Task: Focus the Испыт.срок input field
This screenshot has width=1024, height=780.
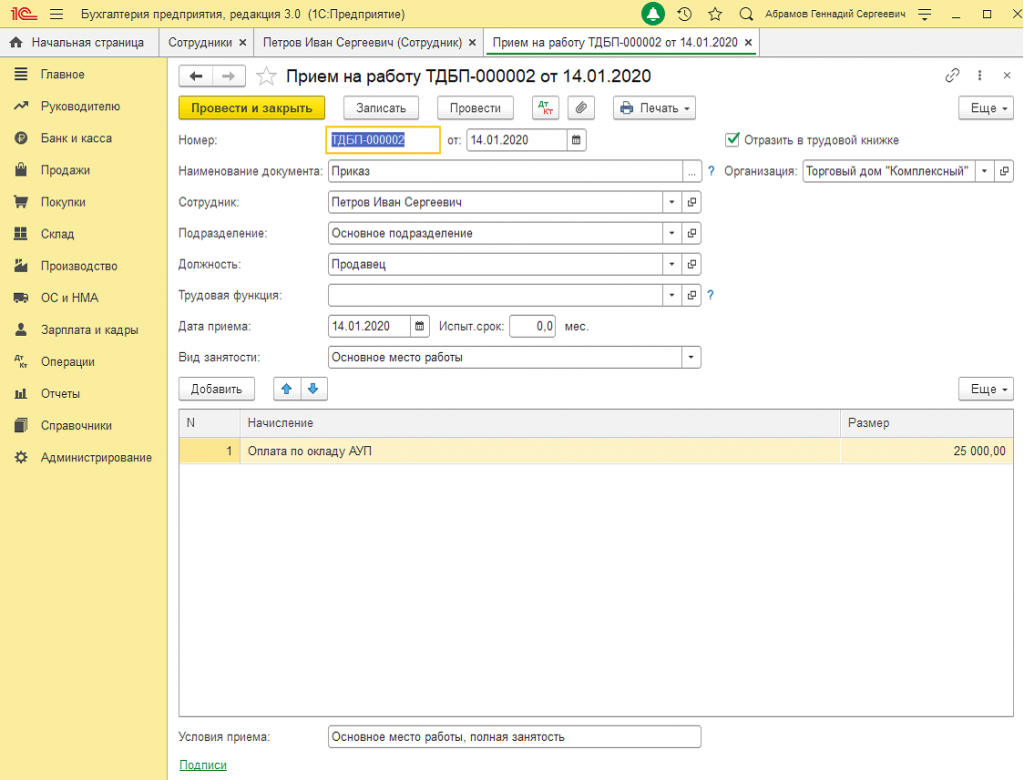Action: point(532,326)
